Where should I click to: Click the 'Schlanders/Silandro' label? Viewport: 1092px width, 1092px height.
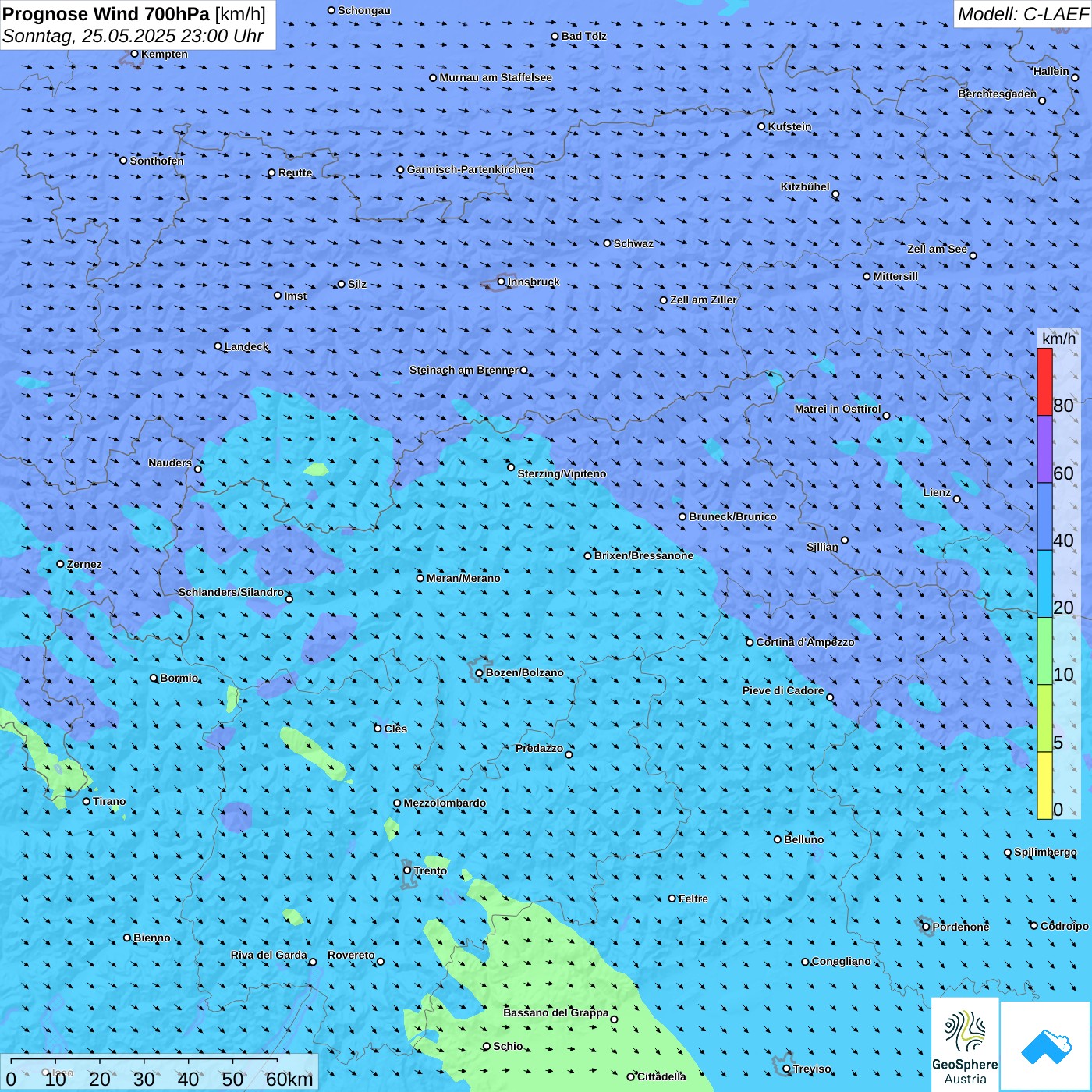pos(231,592)
